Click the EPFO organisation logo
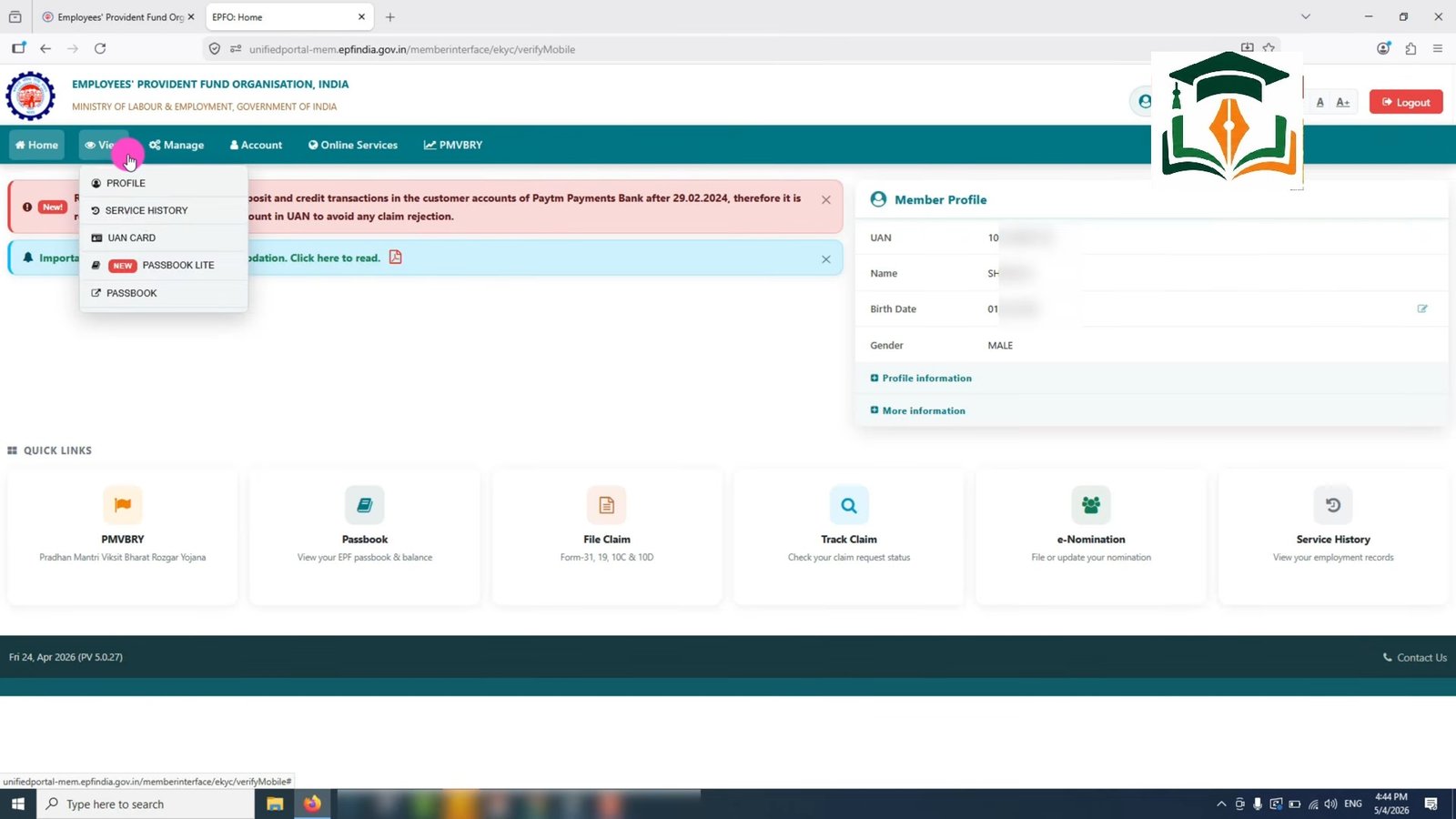Viewport: 1456px width, 819px height. click(31, 96)
